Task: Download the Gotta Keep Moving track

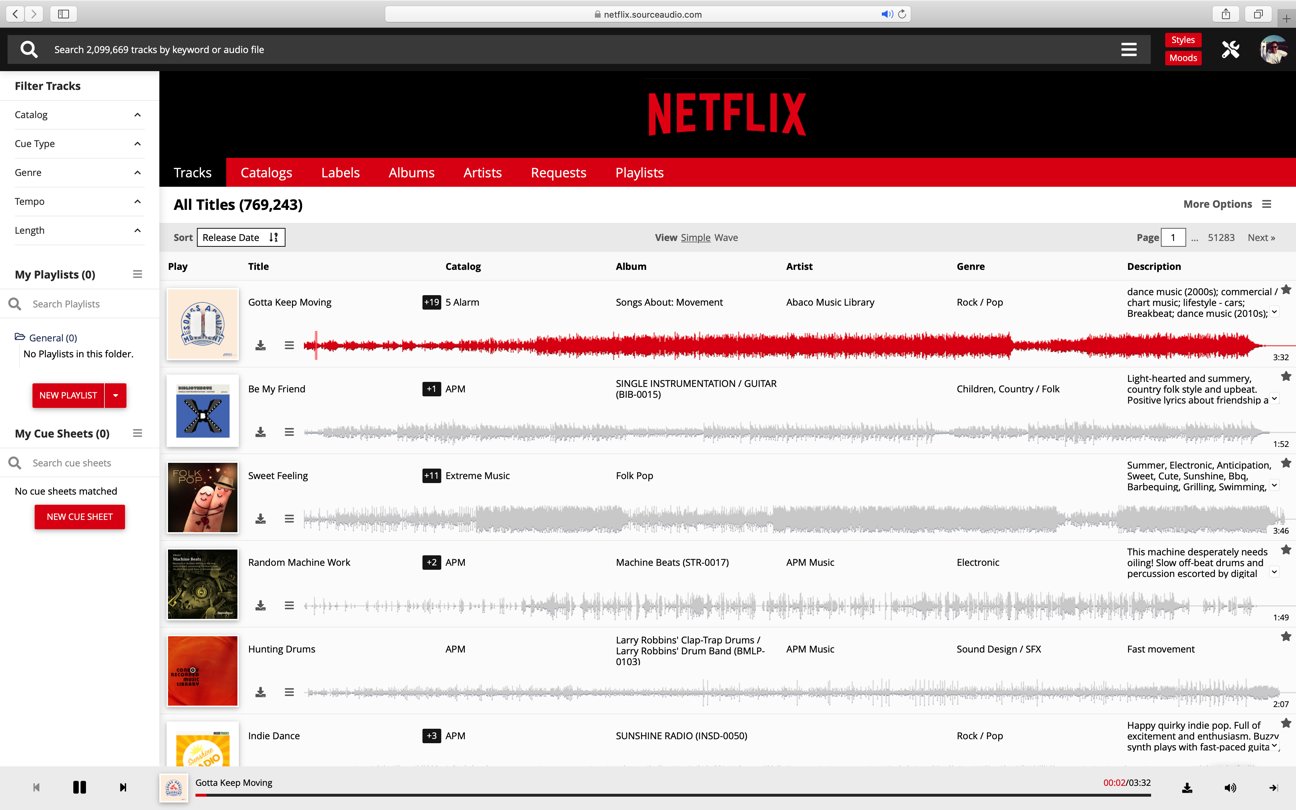Action: [260, 346]
